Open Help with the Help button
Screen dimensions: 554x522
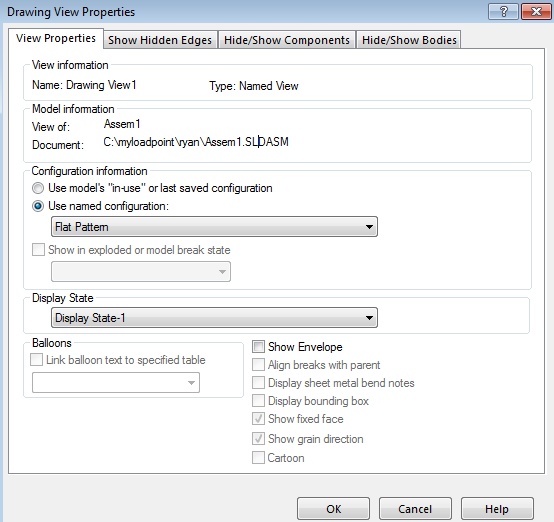click(x=497, y=509)
